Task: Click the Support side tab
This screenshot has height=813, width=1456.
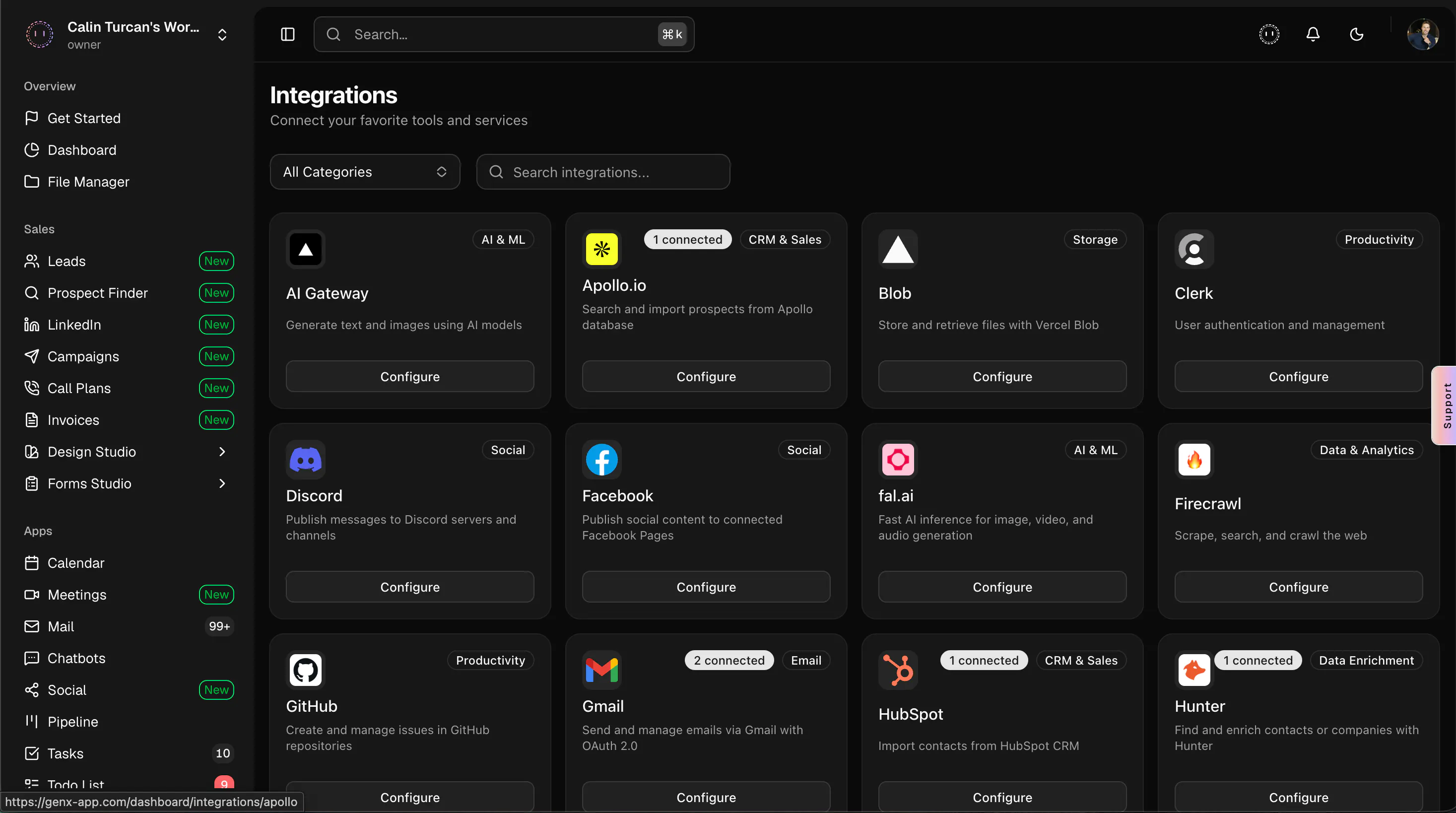Action: tap(1445, 406)
